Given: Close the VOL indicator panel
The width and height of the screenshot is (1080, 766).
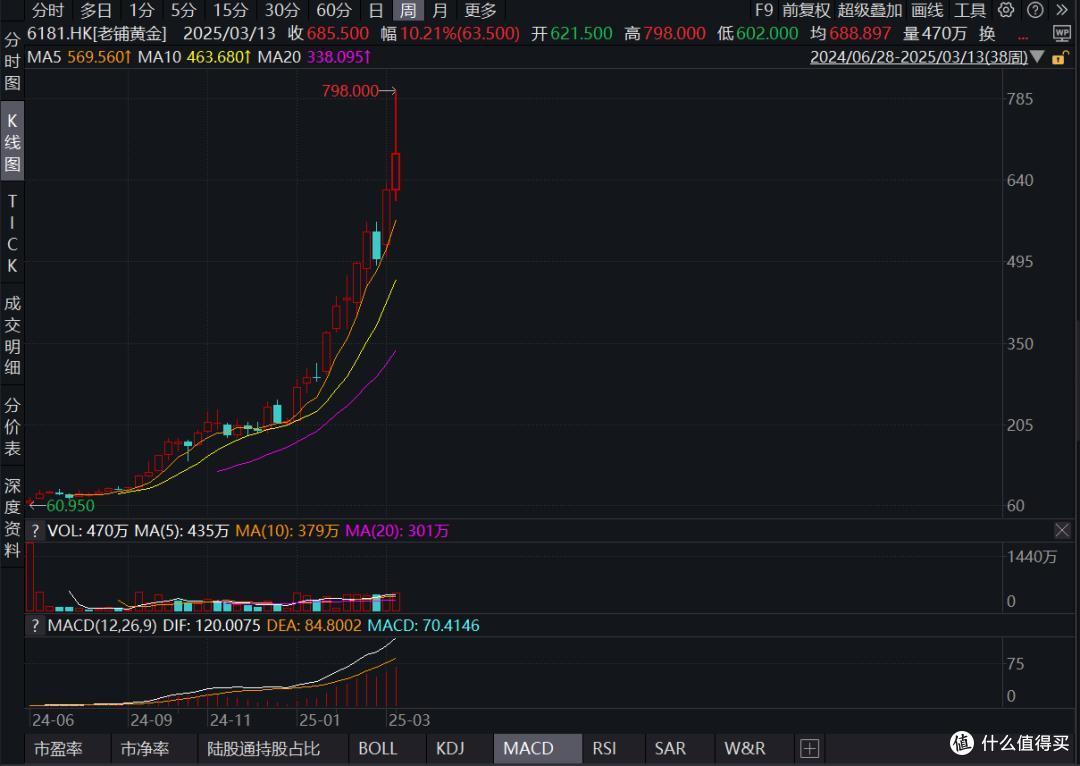Looking at the screenshot, I should pyautogui.click(x=1062, y=530).
